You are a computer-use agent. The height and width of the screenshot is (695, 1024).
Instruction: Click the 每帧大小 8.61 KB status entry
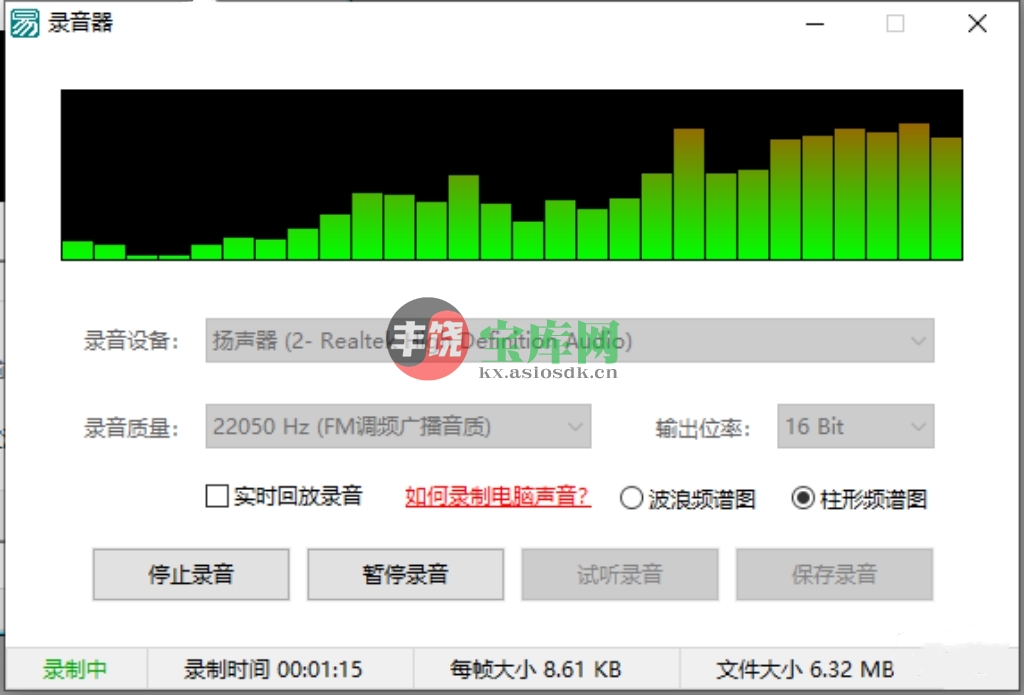[x=536, y=670]
